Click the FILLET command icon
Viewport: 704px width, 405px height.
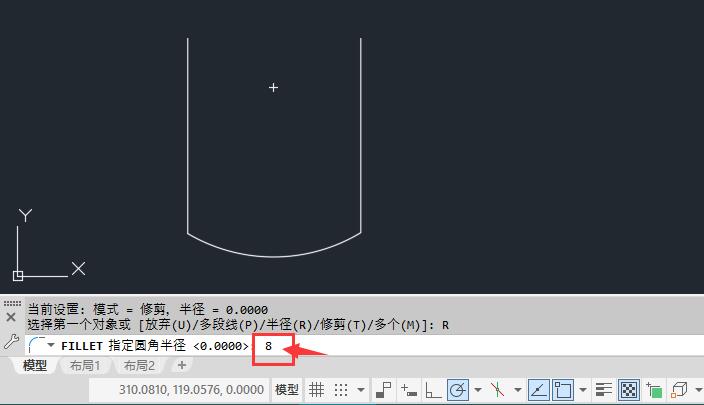(37, 345)
